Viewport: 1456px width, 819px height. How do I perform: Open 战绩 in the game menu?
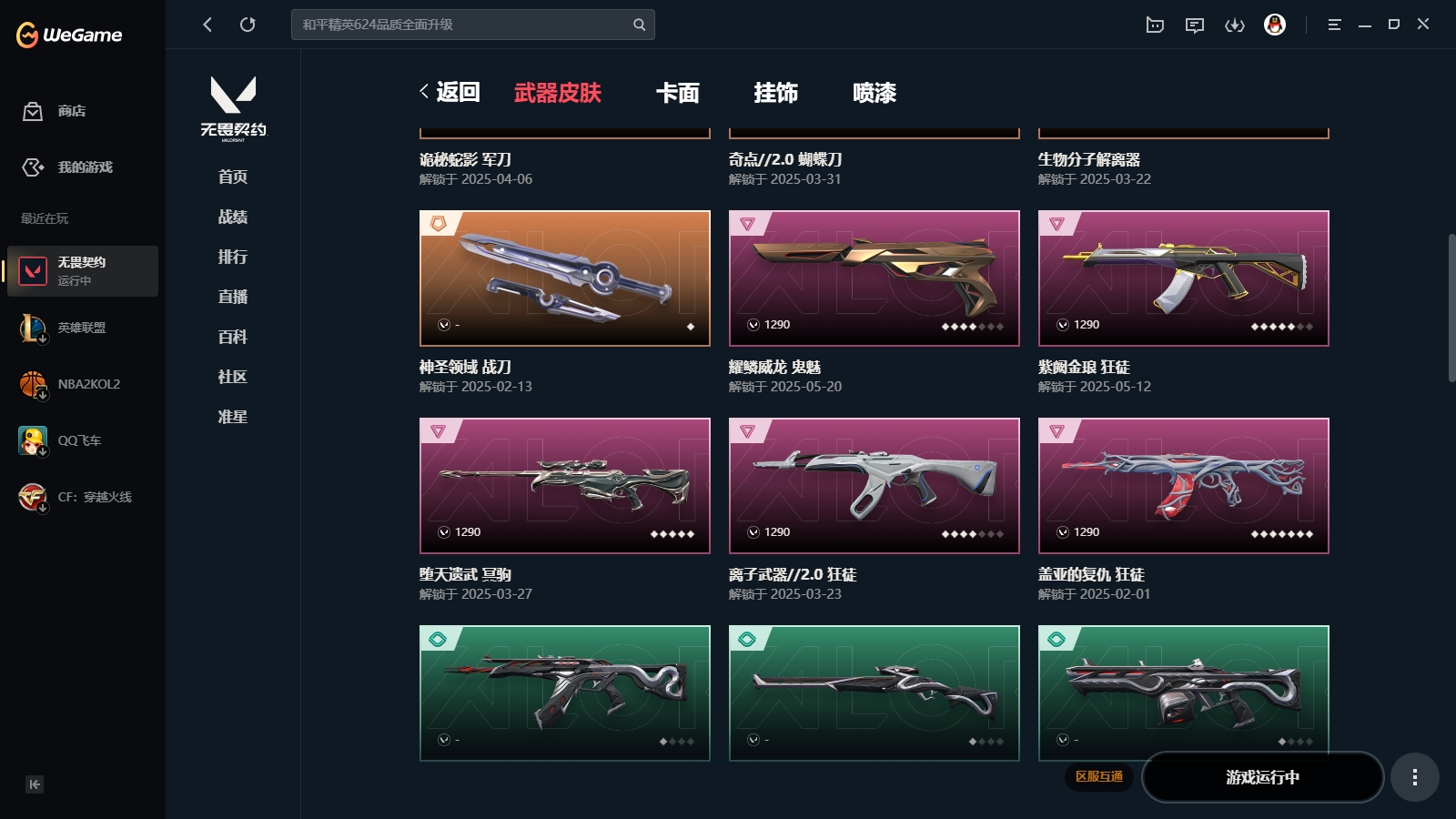[x=233, y=217]
